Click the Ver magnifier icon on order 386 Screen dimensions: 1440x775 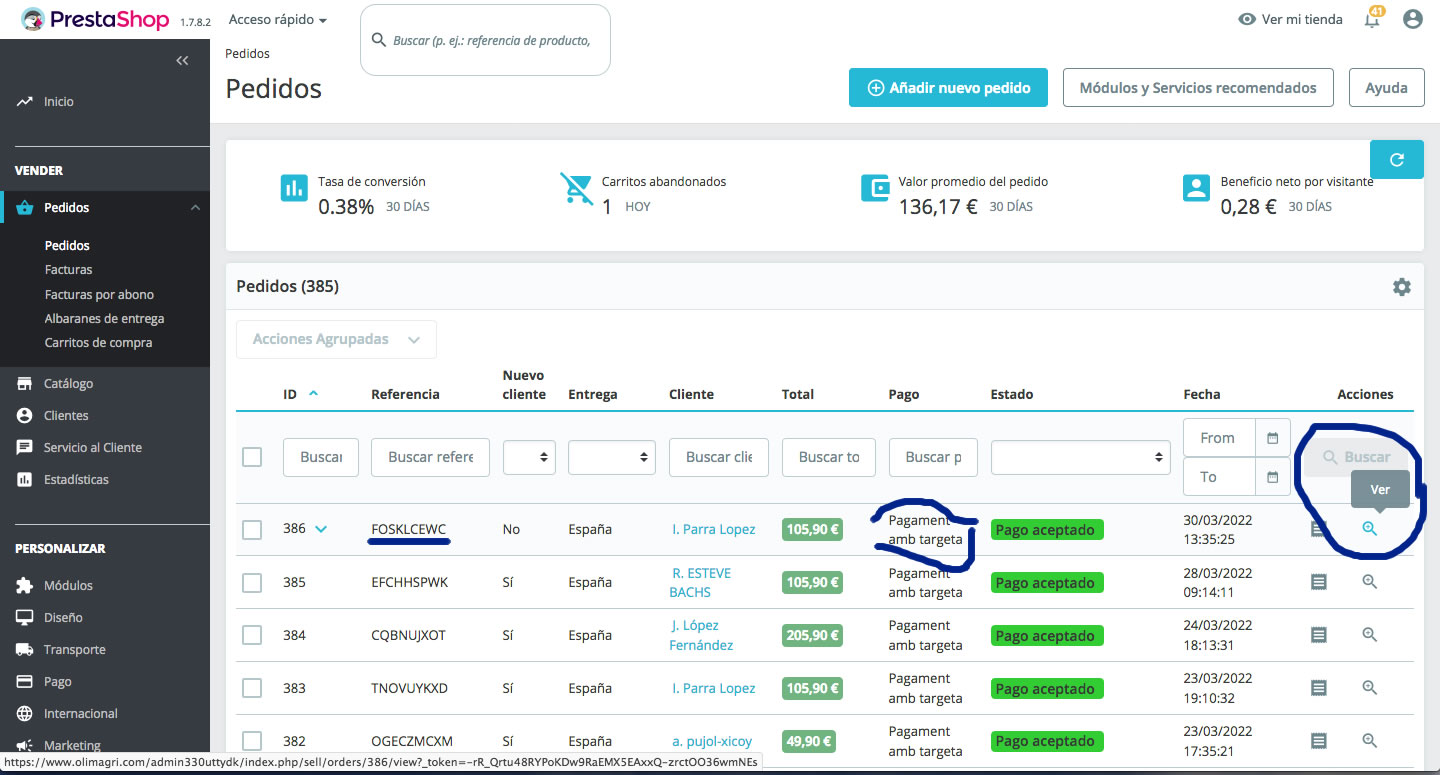pos(1369,529)
